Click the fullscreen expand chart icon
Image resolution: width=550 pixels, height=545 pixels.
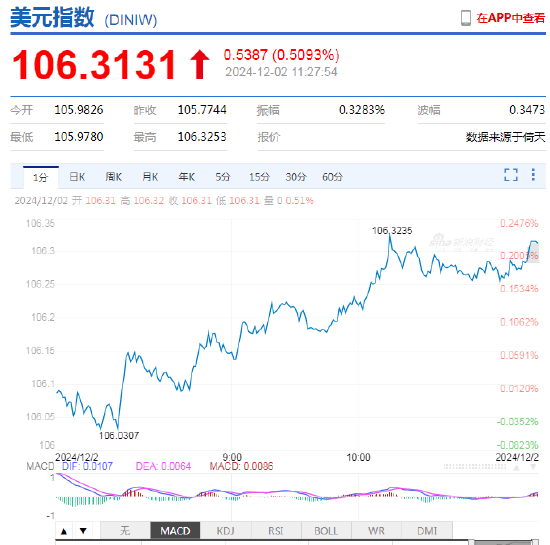coord(511,175)
